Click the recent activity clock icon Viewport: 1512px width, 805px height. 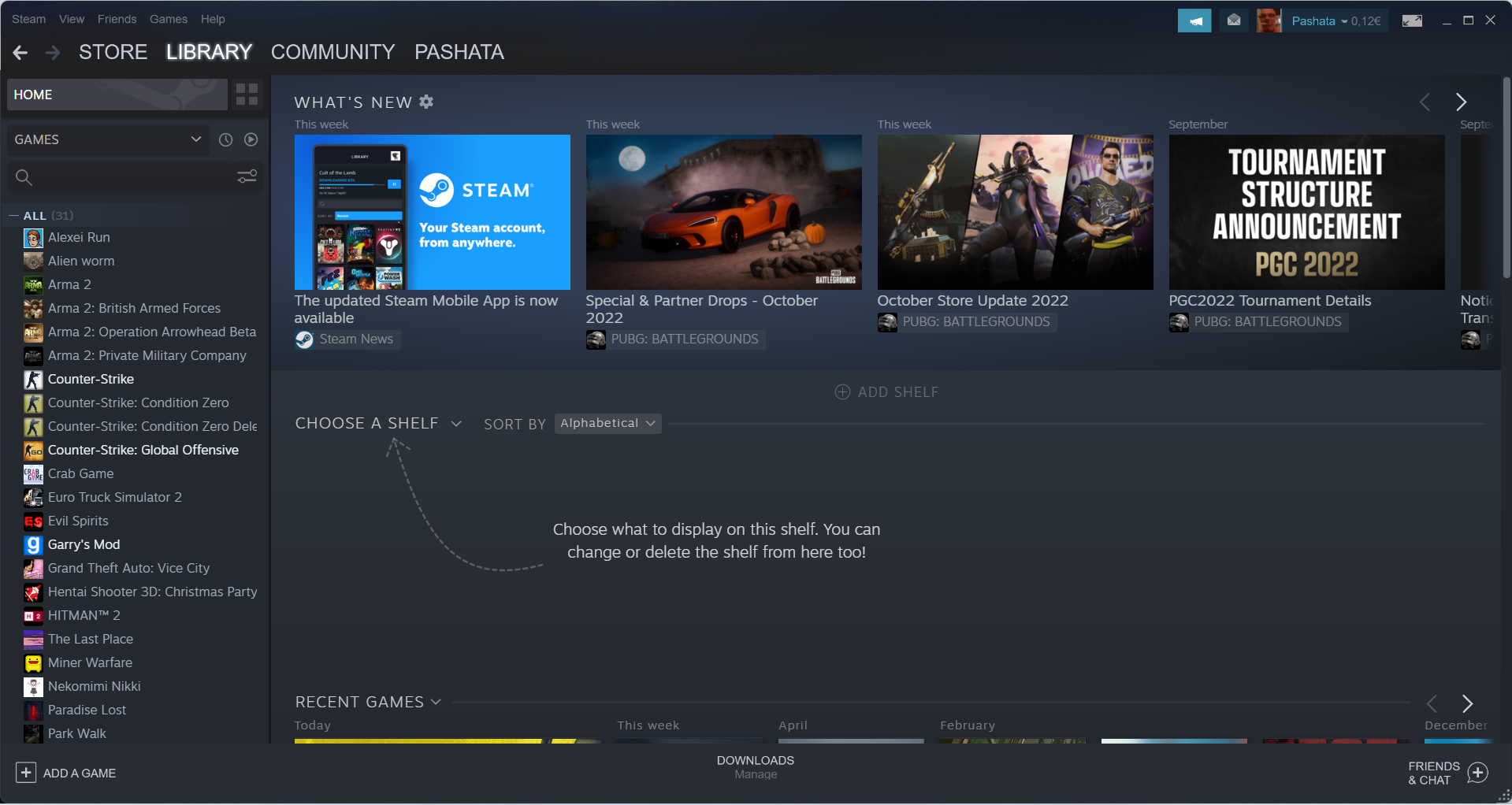pyautogui.click(x=225, y=139)
